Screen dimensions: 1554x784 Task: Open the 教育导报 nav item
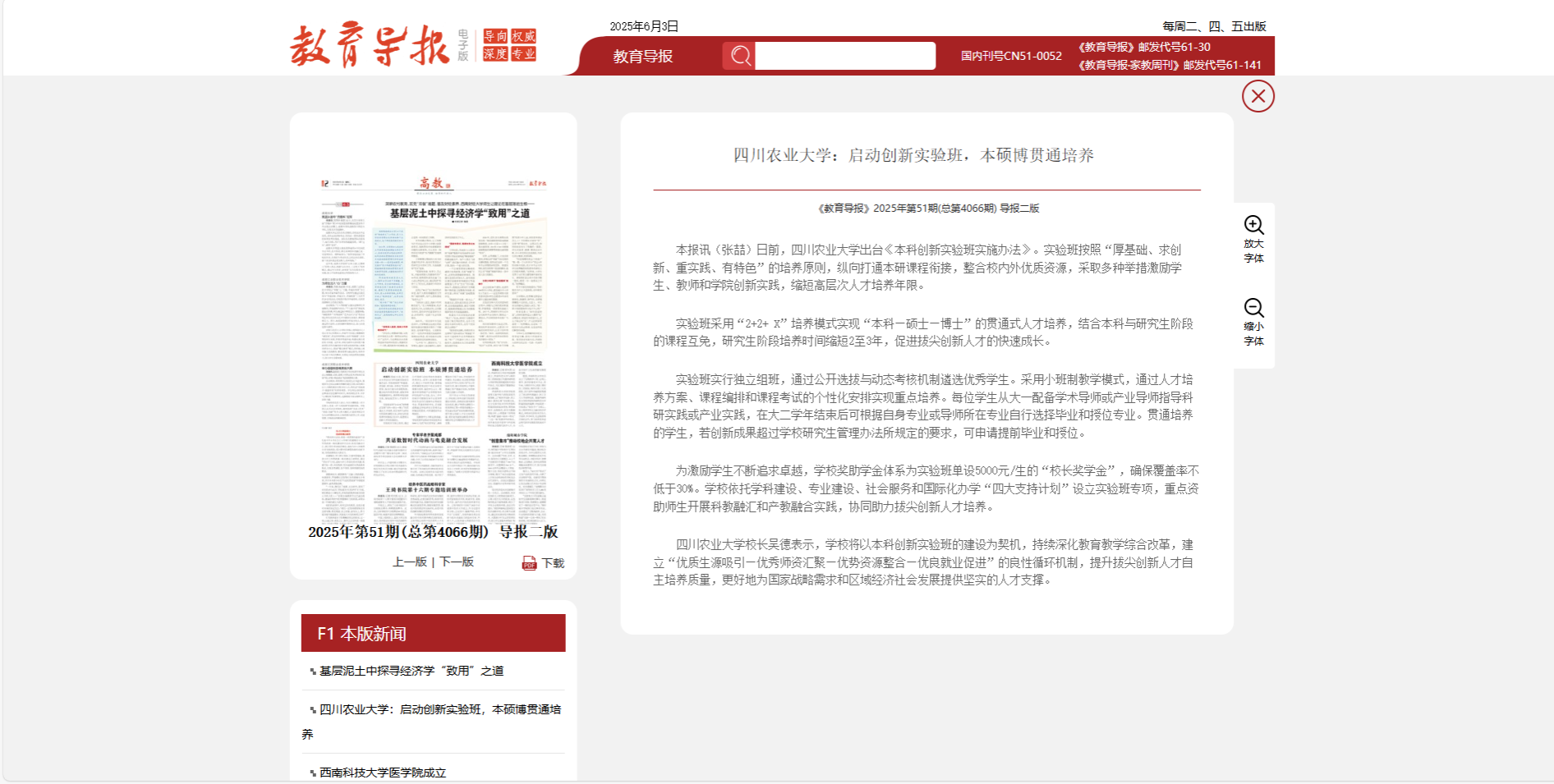pos(643,57)
